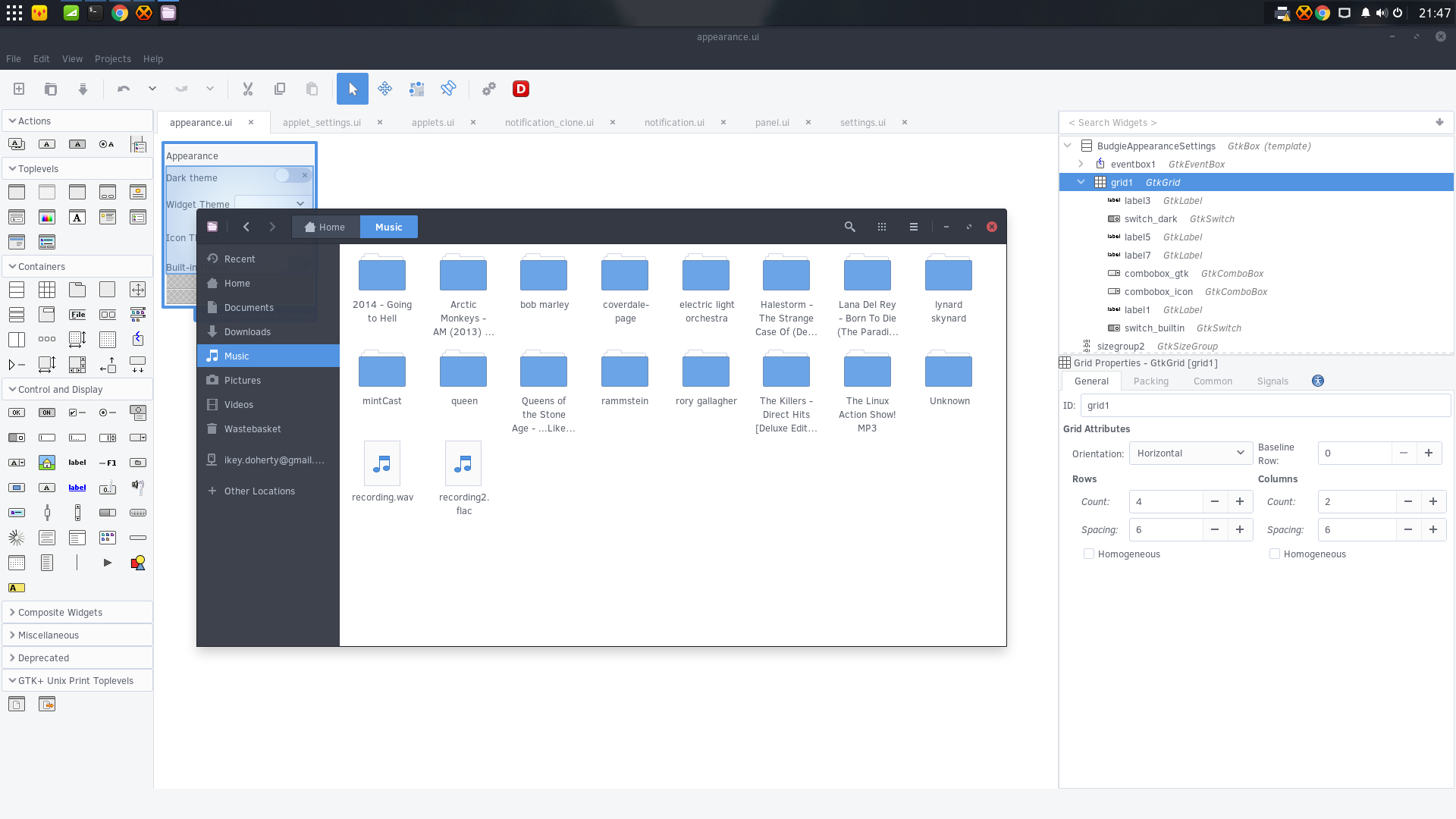The height and width of the screenshot is (819, 1456).
Task: Select GtkGrid container in palette
Action: pos(47,290)
